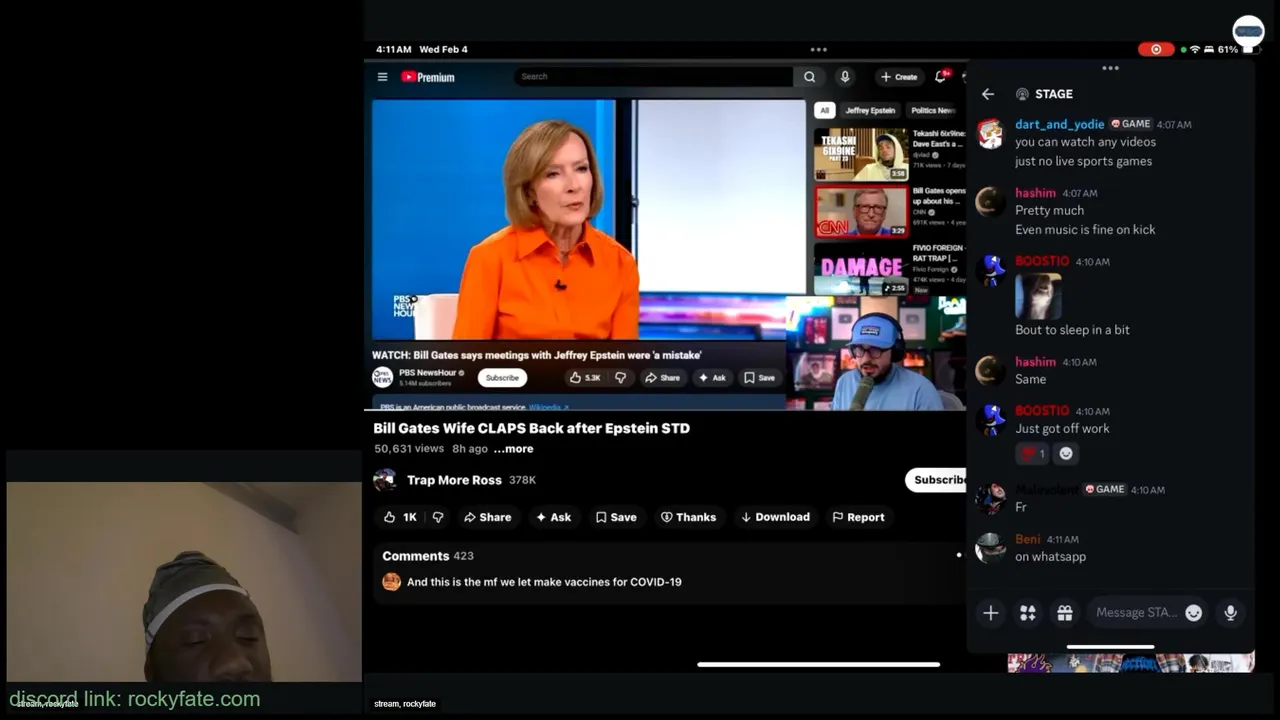Click the magnifier search button

click(809, 77)
